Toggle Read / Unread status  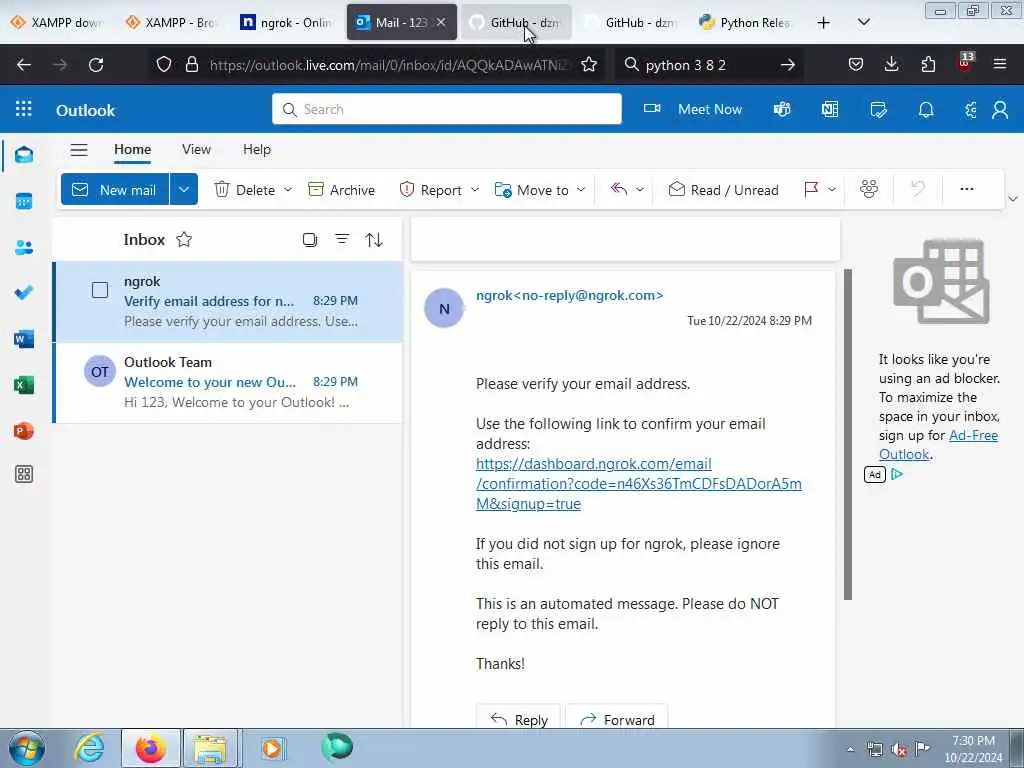[724, 190]
